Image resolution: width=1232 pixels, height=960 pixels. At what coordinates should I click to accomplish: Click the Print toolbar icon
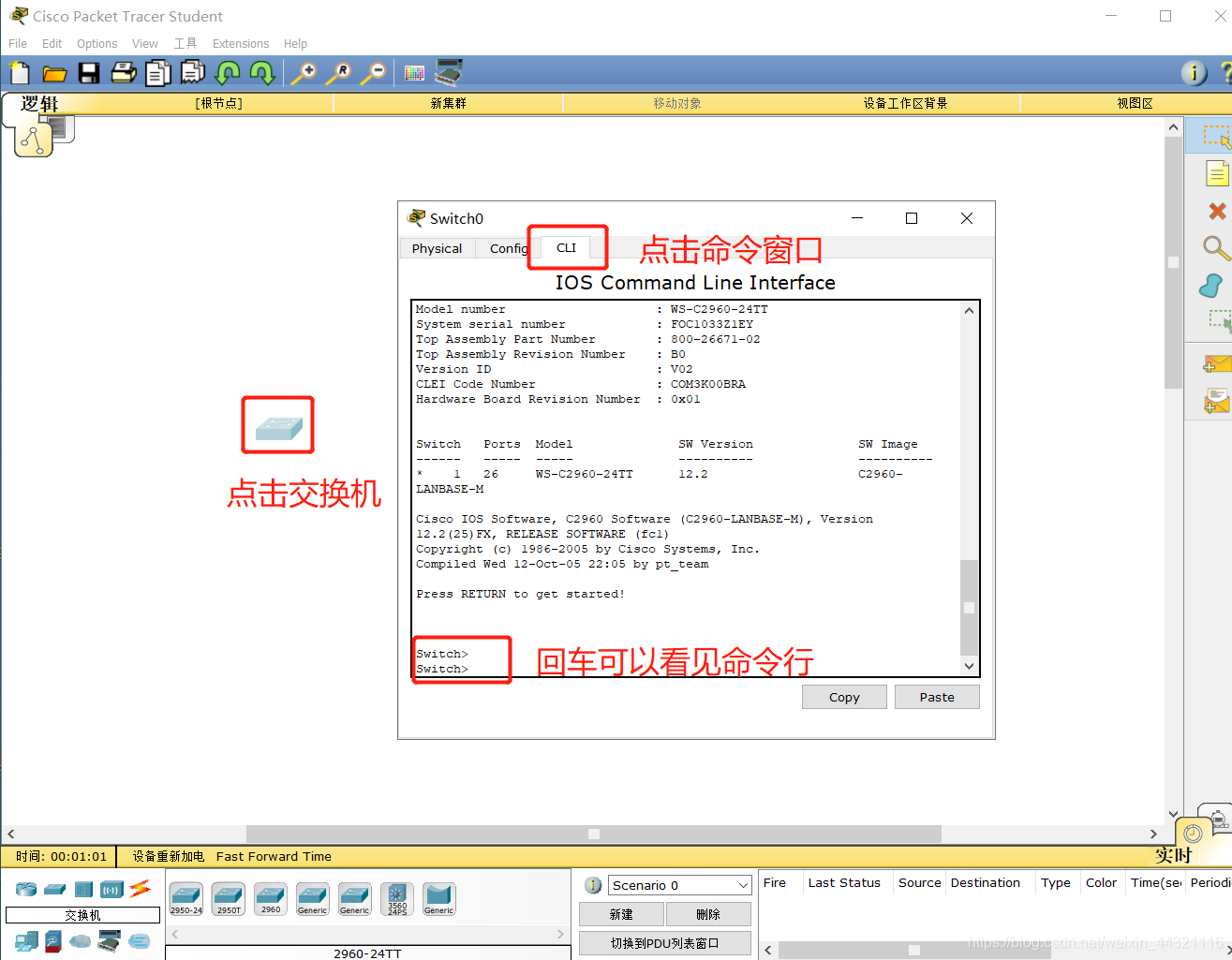point(124,73)
